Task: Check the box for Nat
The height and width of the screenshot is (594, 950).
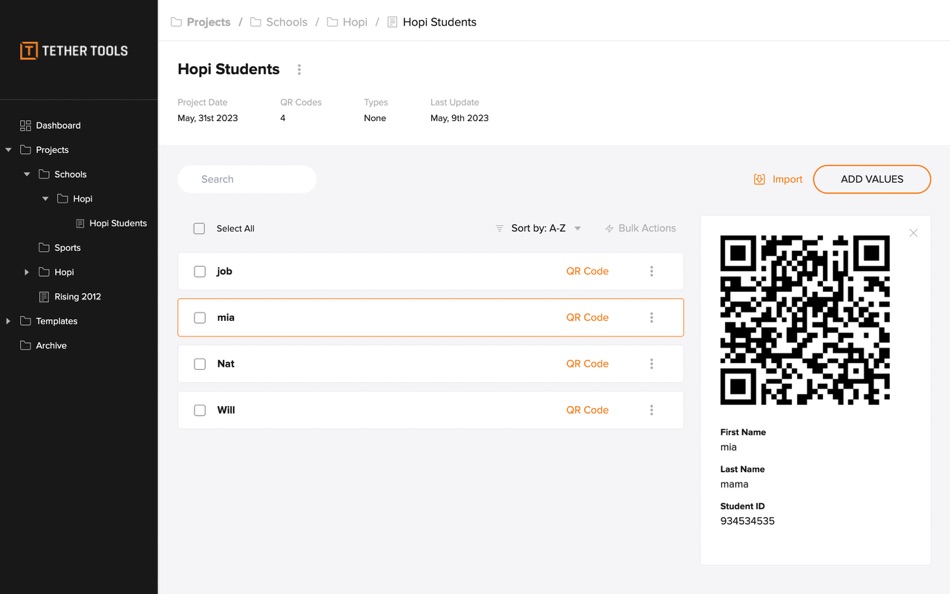Action: pos(199,364)
